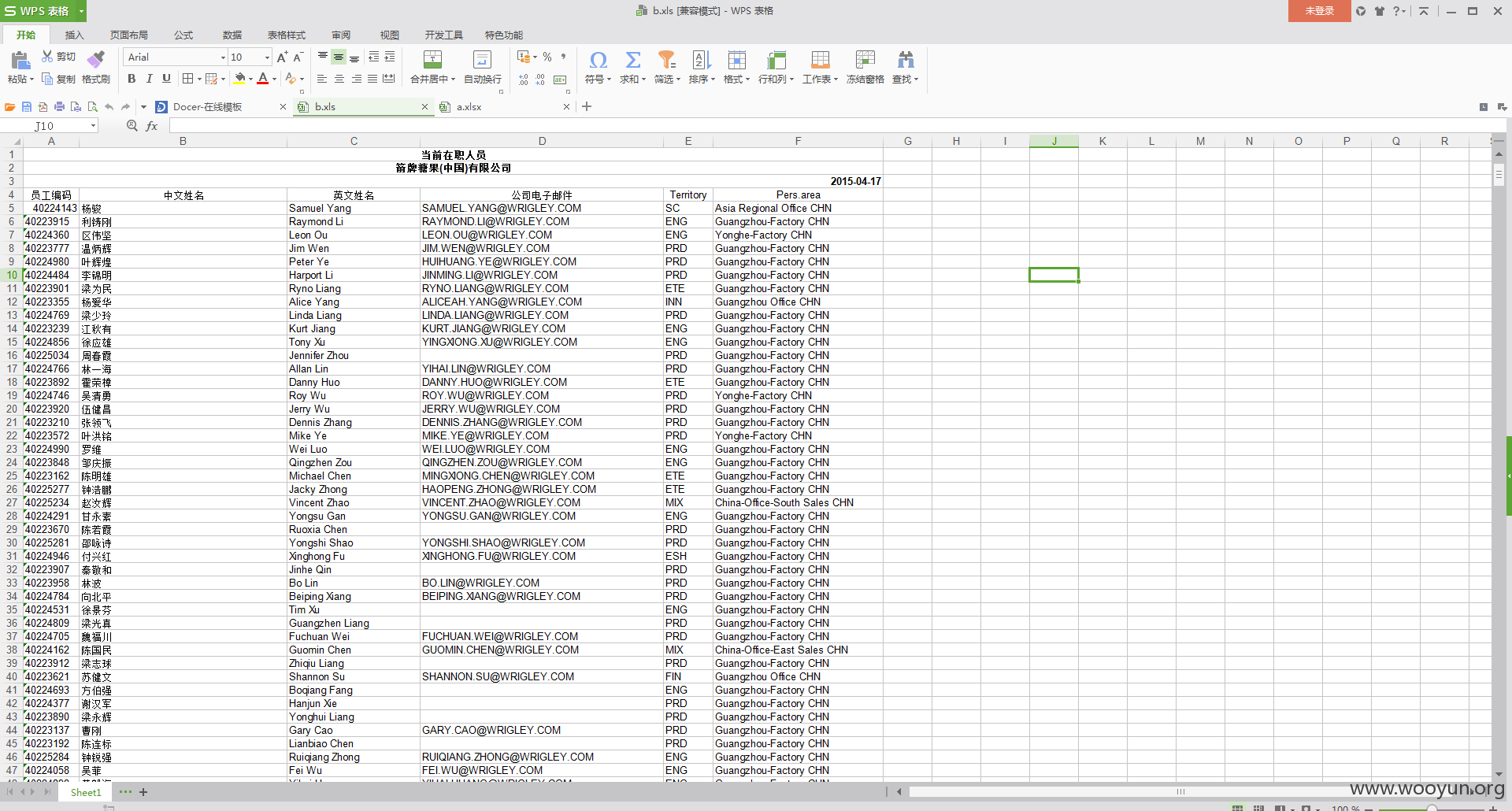This screenshot has height=811, width=1512.
Task: Expand the quick access toolbar customize arrow
Action: pyautogui.click(x=143, y=107)
